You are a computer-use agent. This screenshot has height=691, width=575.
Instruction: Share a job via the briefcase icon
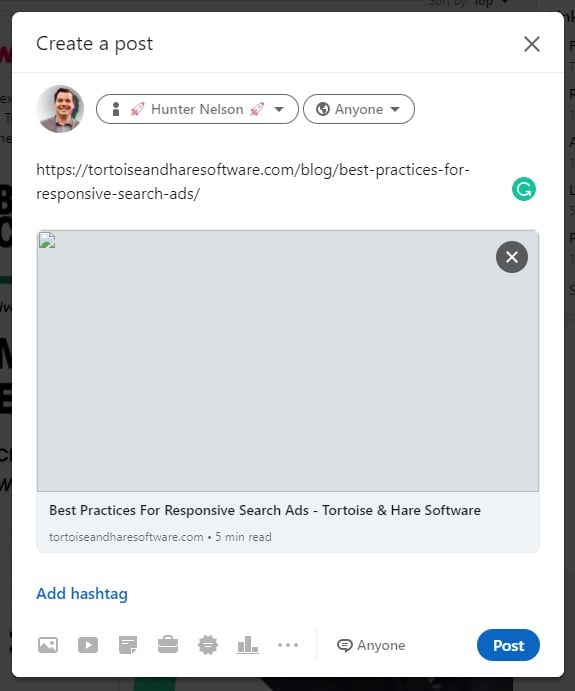point(168,645)
